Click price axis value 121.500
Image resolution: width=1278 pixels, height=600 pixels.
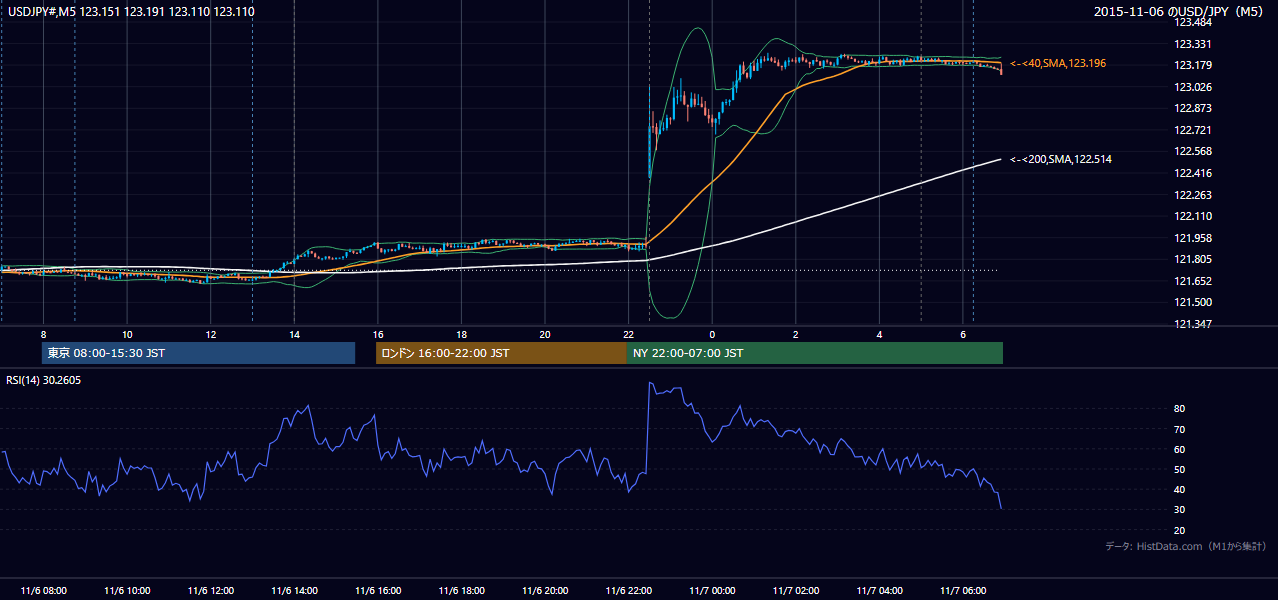[1193, 302]
